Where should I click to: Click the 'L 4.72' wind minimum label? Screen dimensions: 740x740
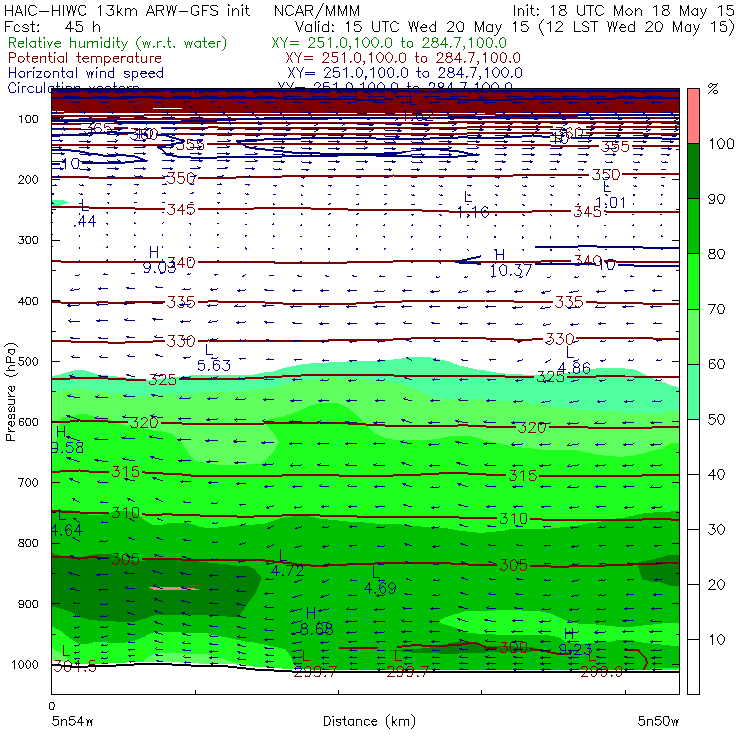(287, 563)
